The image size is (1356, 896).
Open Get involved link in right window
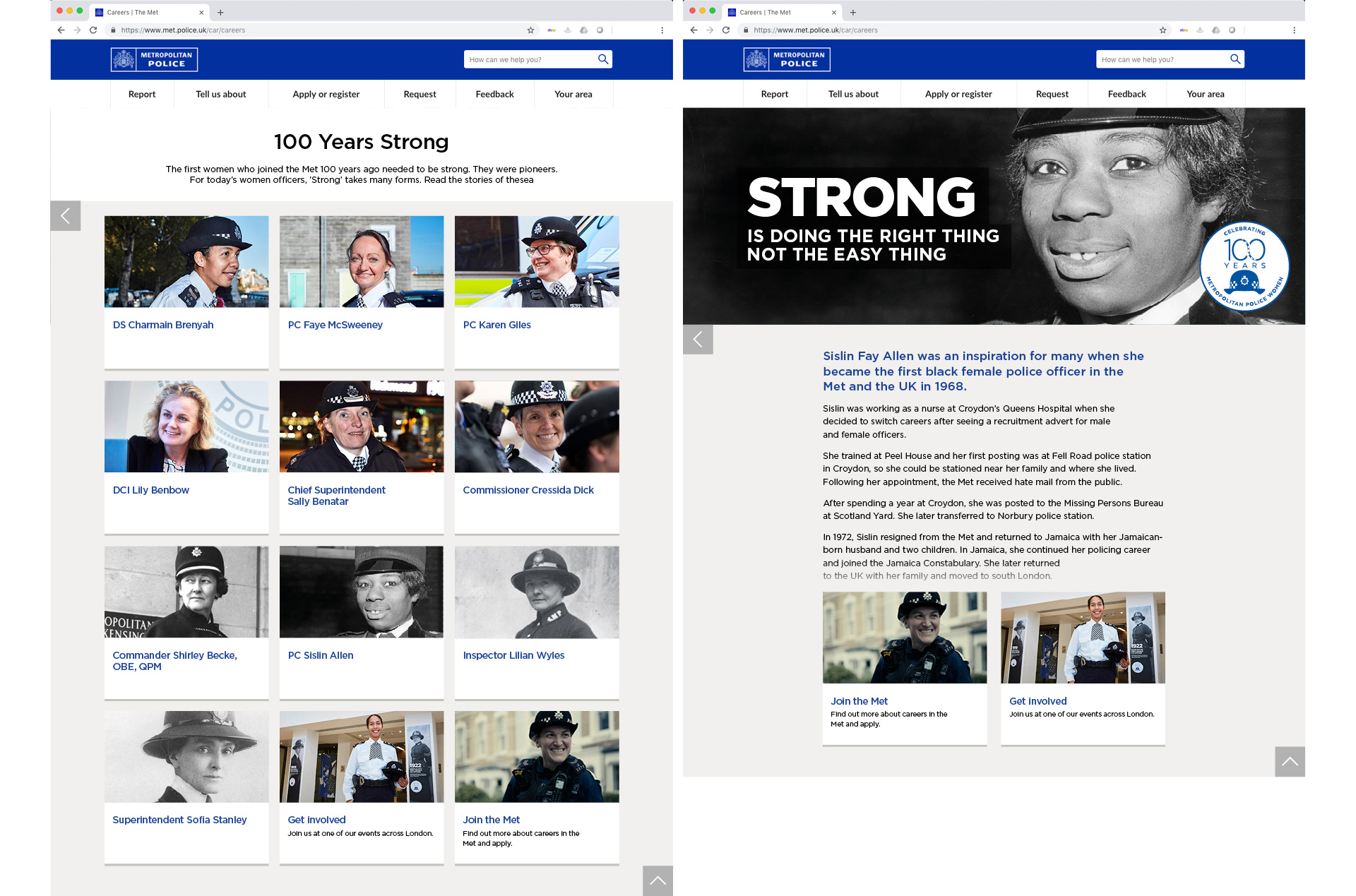[x=1038, y=701]
